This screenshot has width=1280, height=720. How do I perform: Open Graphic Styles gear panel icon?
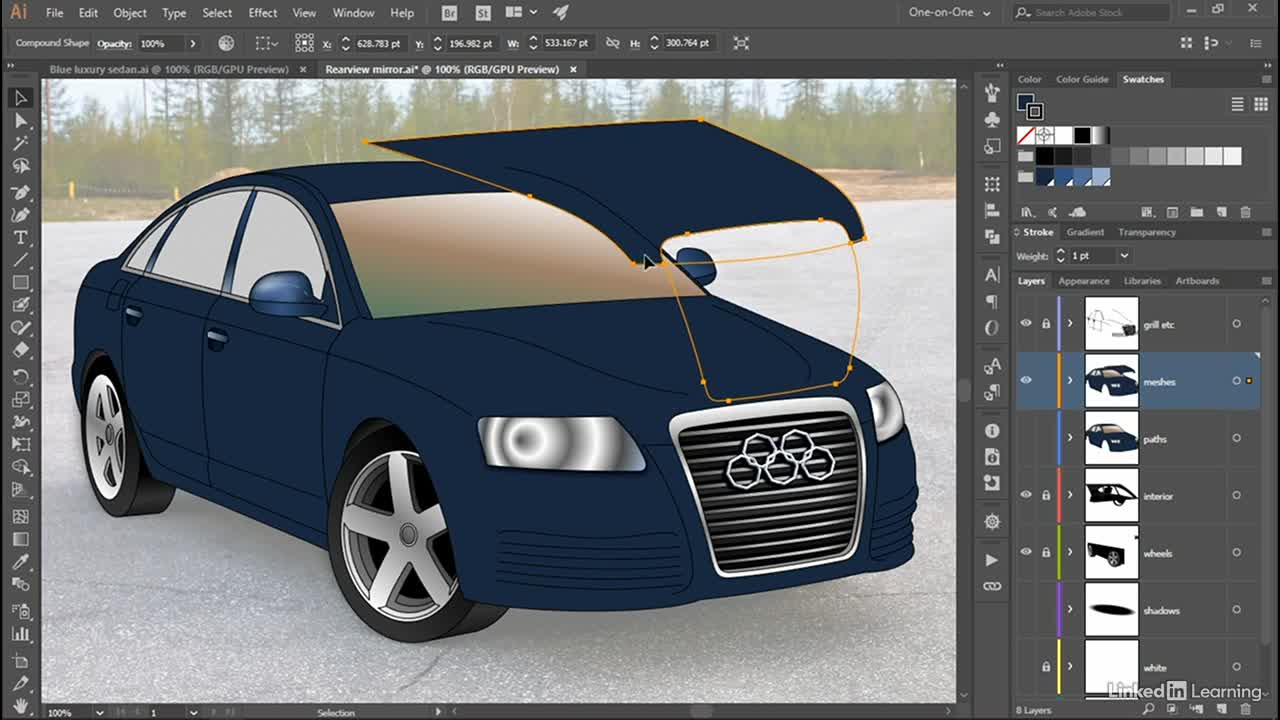tap(992, 522)
